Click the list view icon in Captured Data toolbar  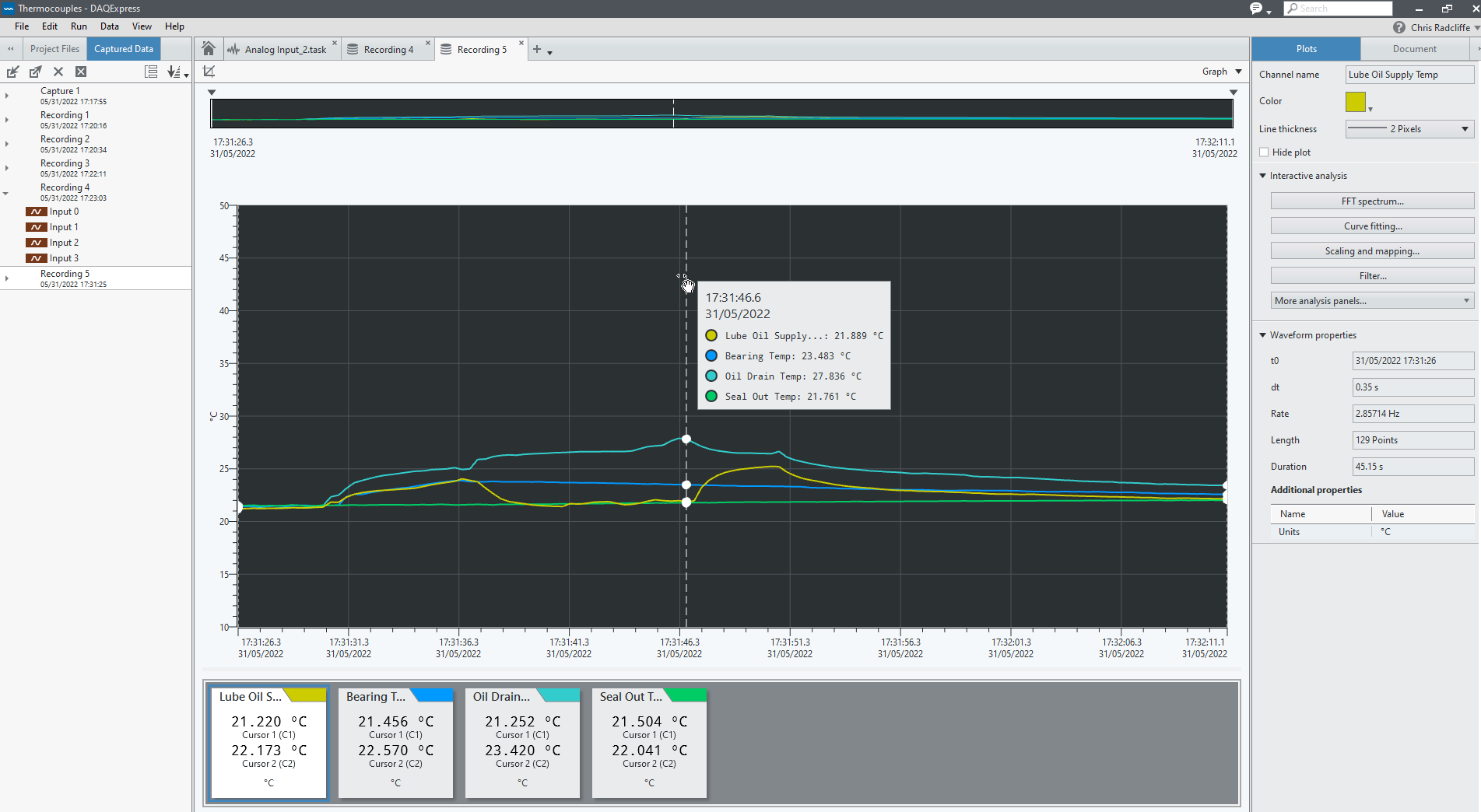coord(151,72)
